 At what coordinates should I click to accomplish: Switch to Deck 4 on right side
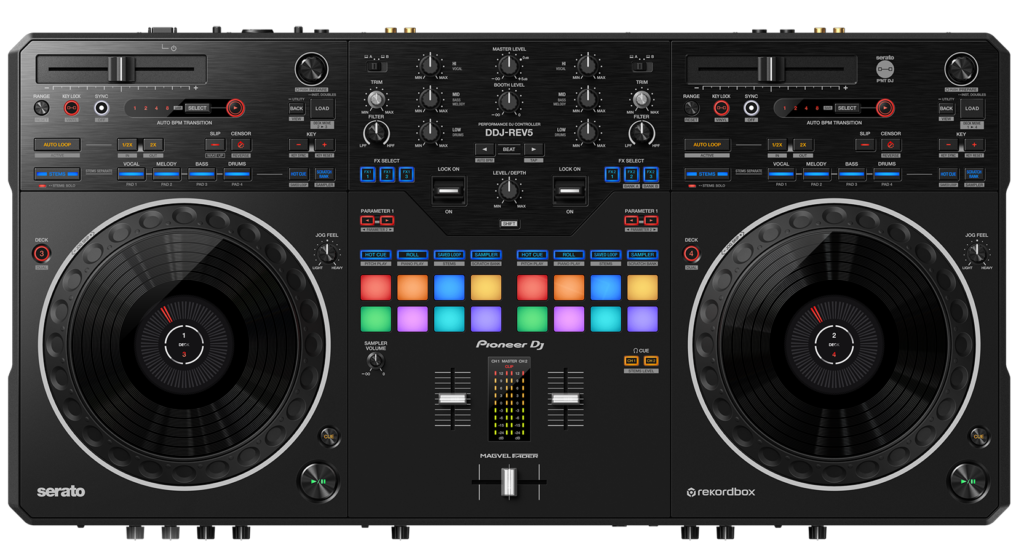coord(691,253)
